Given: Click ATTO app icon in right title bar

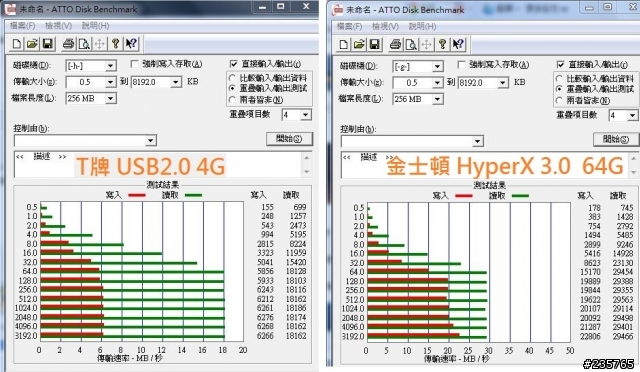Looking at the screenshot, I should point(338,10).
